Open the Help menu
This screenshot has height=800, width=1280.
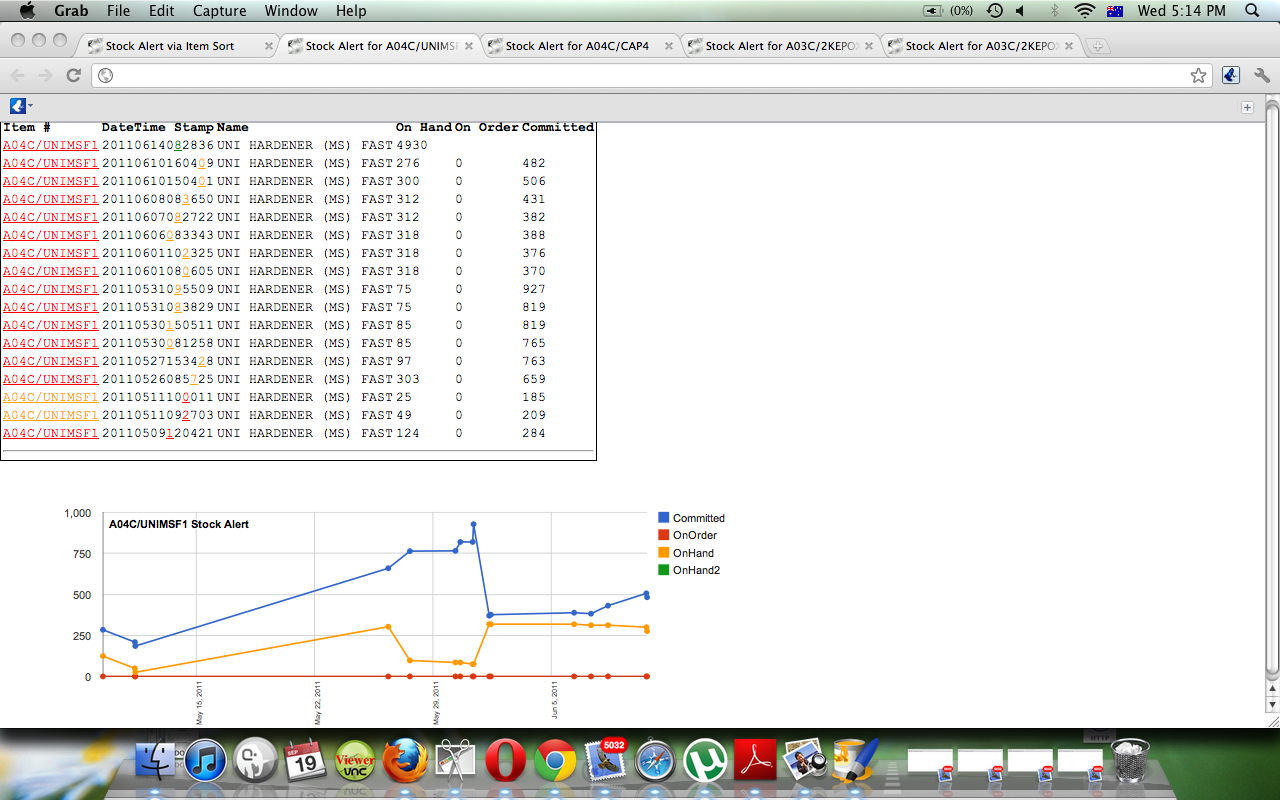351,11
